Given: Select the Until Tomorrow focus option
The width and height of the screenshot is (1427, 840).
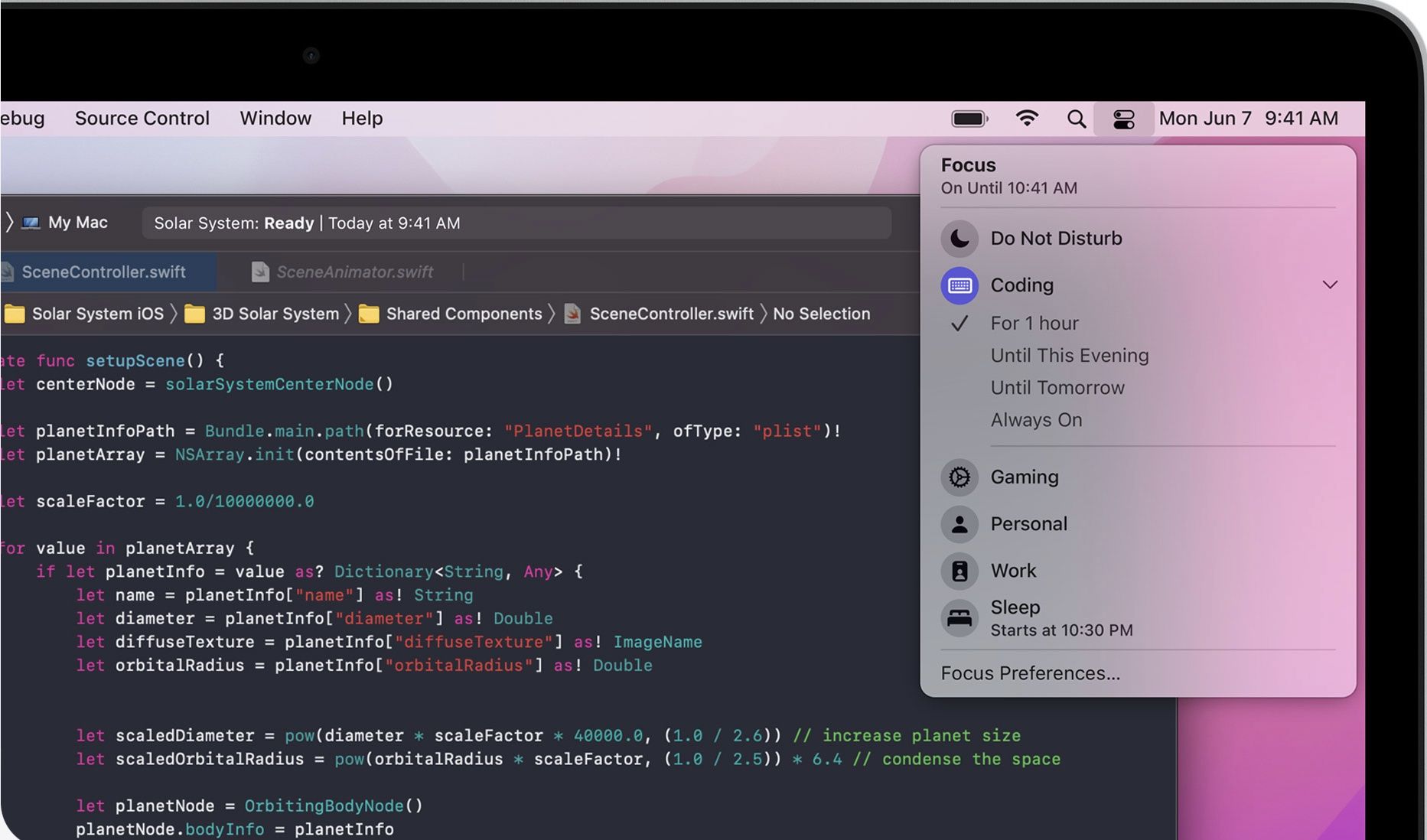Looking at the screenshot, I should [x=1057, y=387].
